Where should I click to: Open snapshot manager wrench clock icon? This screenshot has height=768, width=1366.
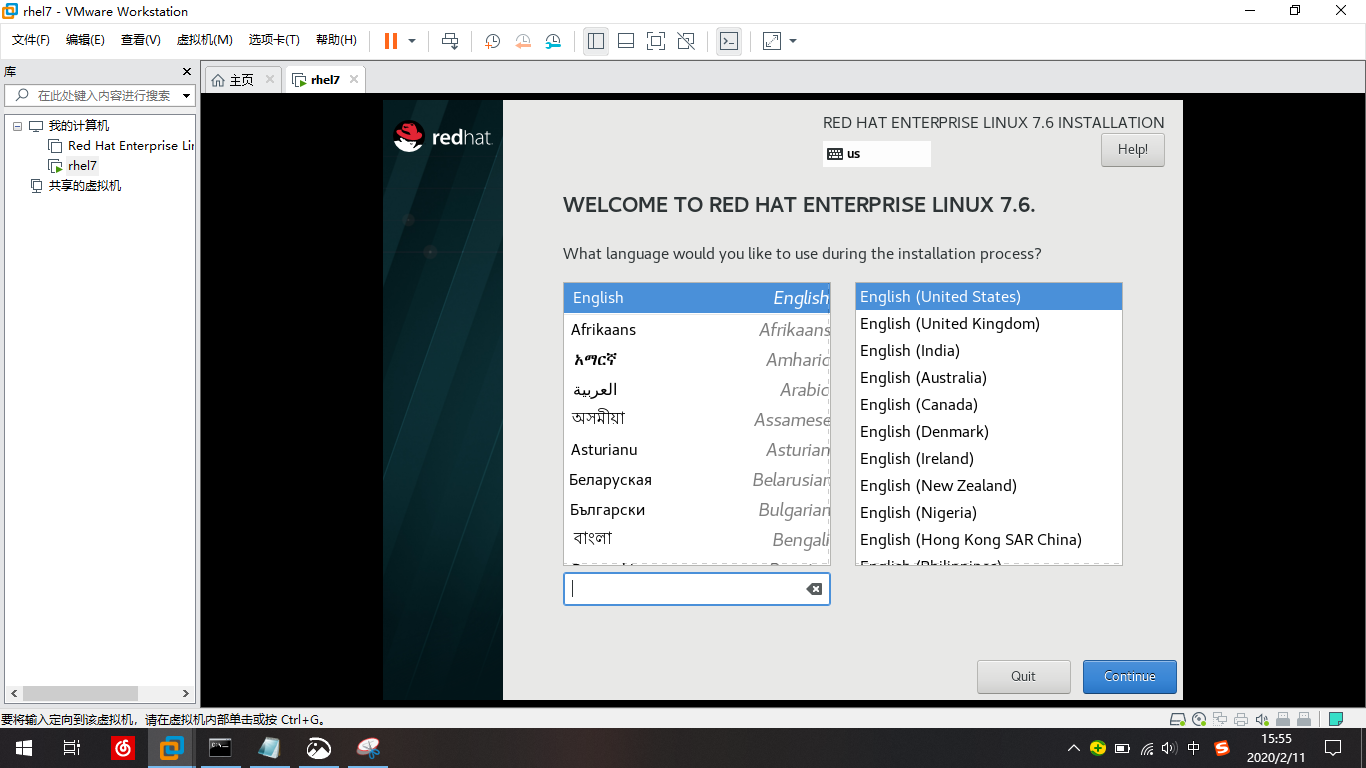(553, 41)
